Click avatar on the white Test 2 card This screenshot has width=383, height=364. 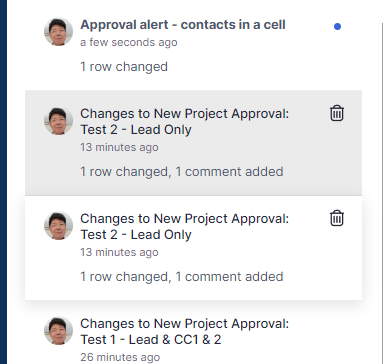(x=58, y=226)
